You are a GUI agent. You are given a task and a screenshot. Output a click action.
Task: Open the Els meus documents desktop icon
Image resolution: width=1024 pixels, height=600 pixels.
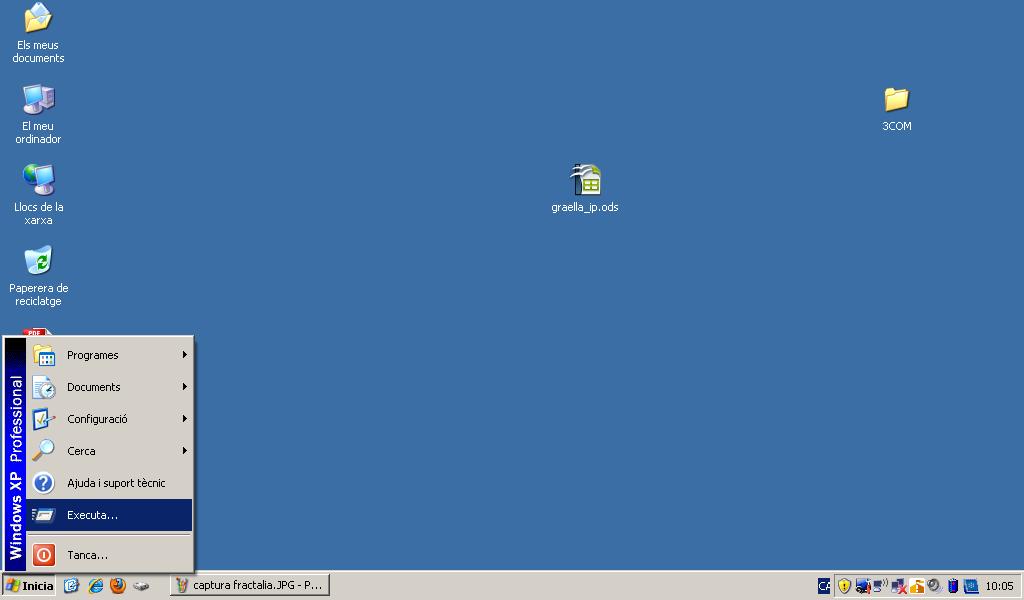(x=38, y=33)
